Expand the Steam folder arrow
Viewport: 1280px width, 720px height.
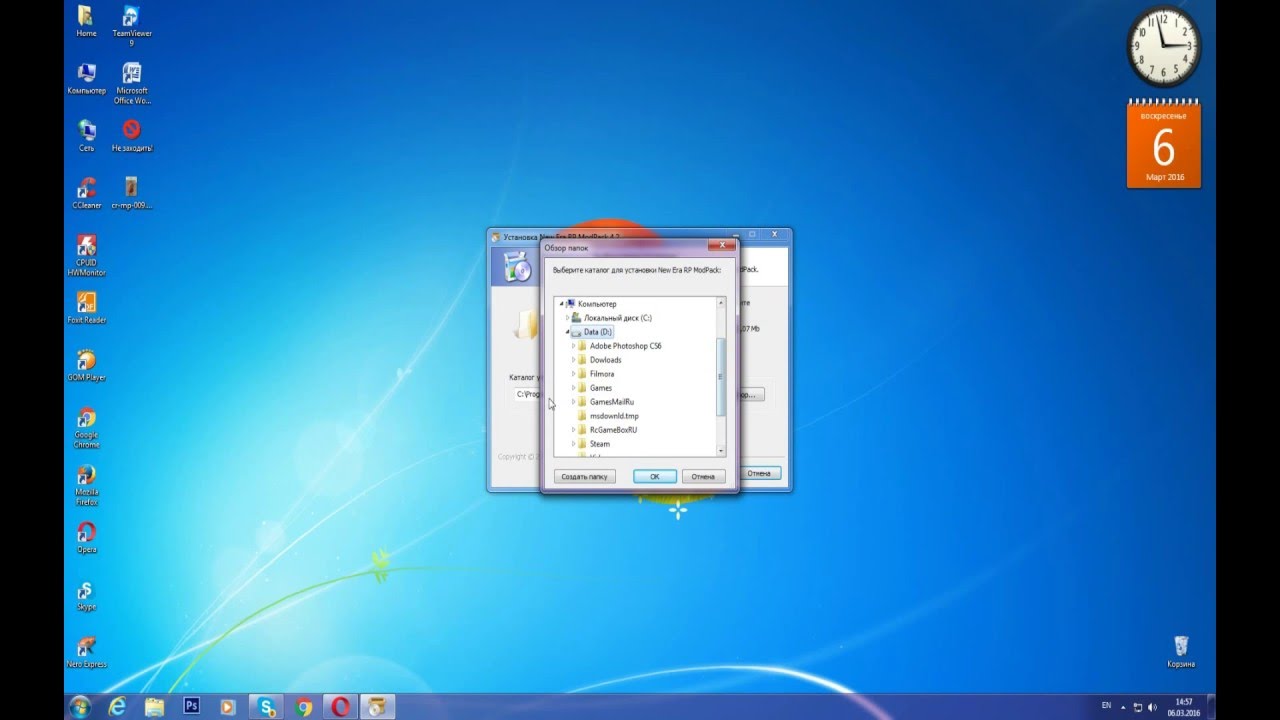pyautogui.click(x=574, y=443)
